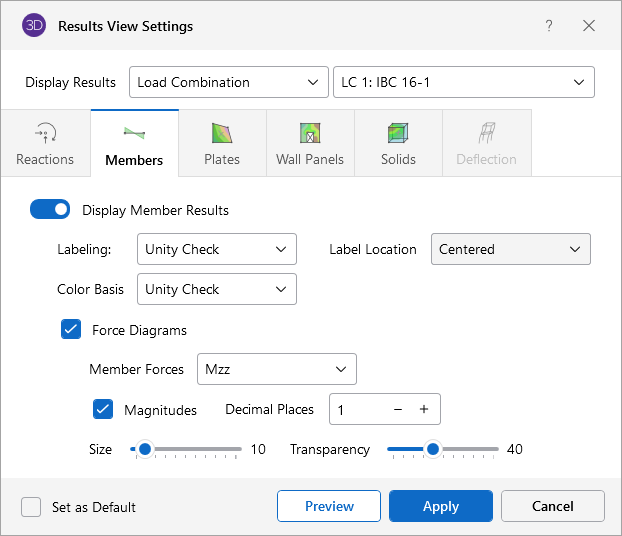The width and height of the screenshot is (622, 536).
Task: Click the Plates tab icon
Action: pyautogui.click(x=222, y=133)
